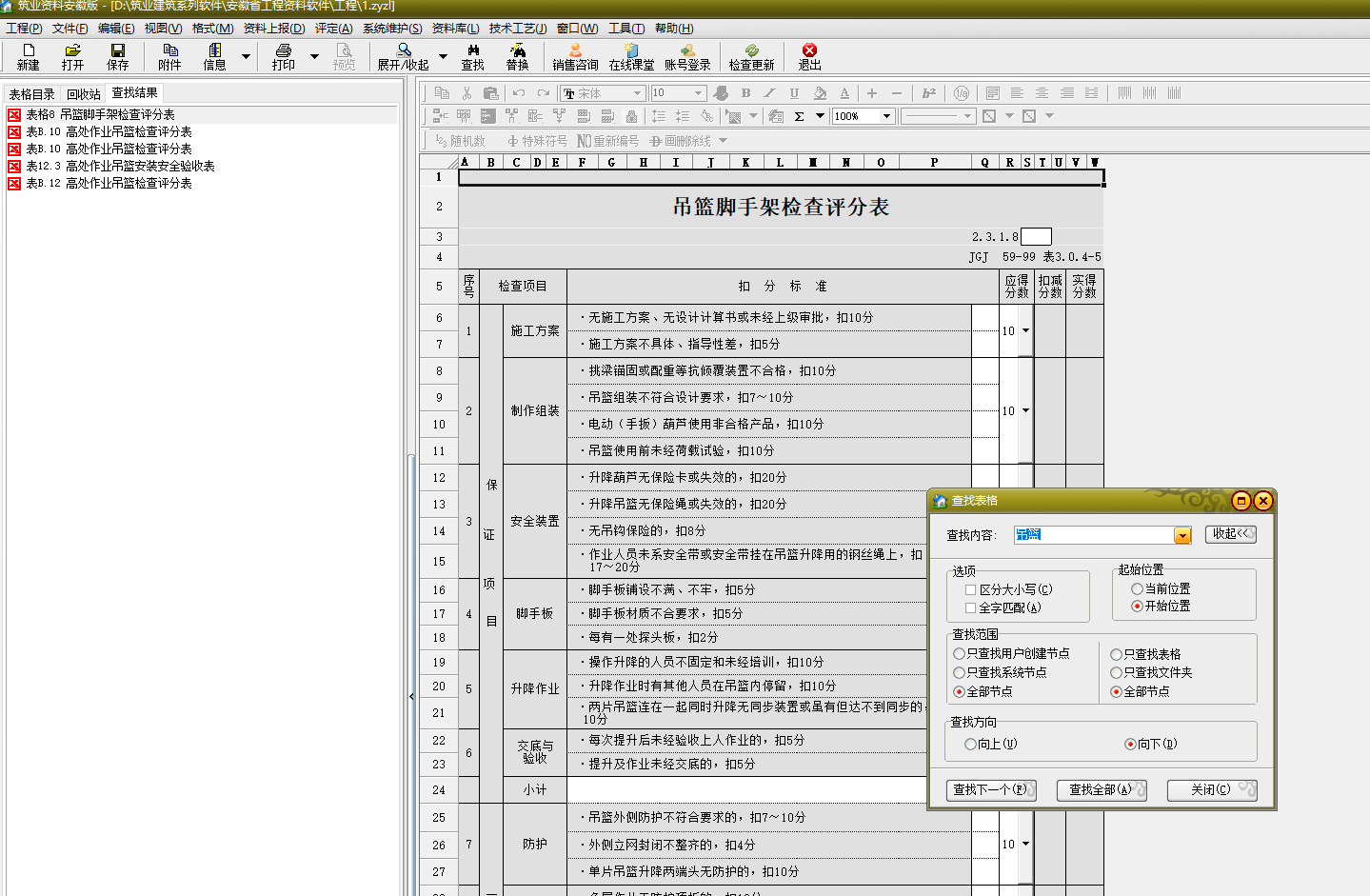Viewport: 1370px width, 896px height.
Task: Click the 打开 (Open) toolbar icon
Action: coord(72,57)
